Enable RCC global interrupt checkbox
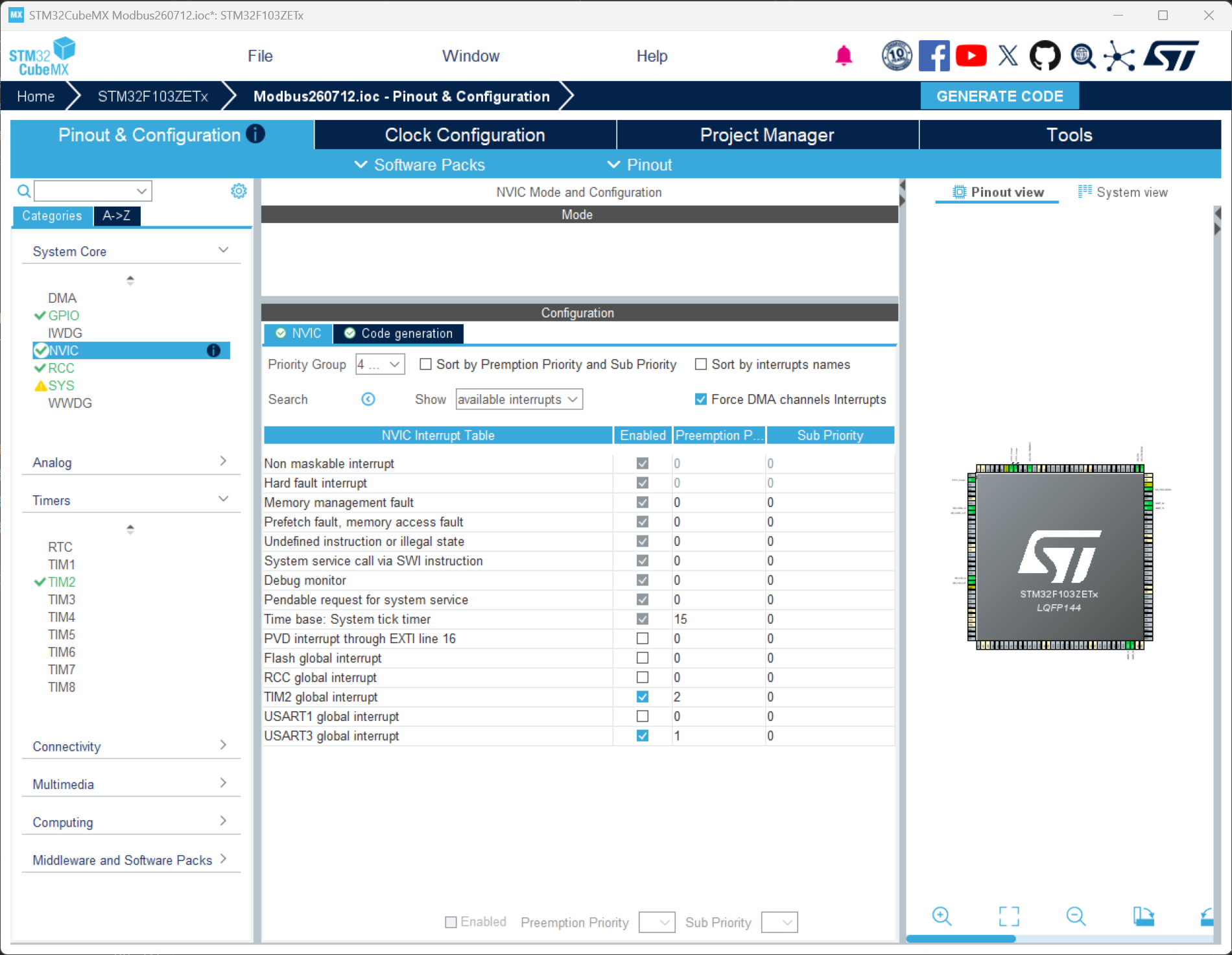Screen dimensions: 1232x955 (643, 678)
